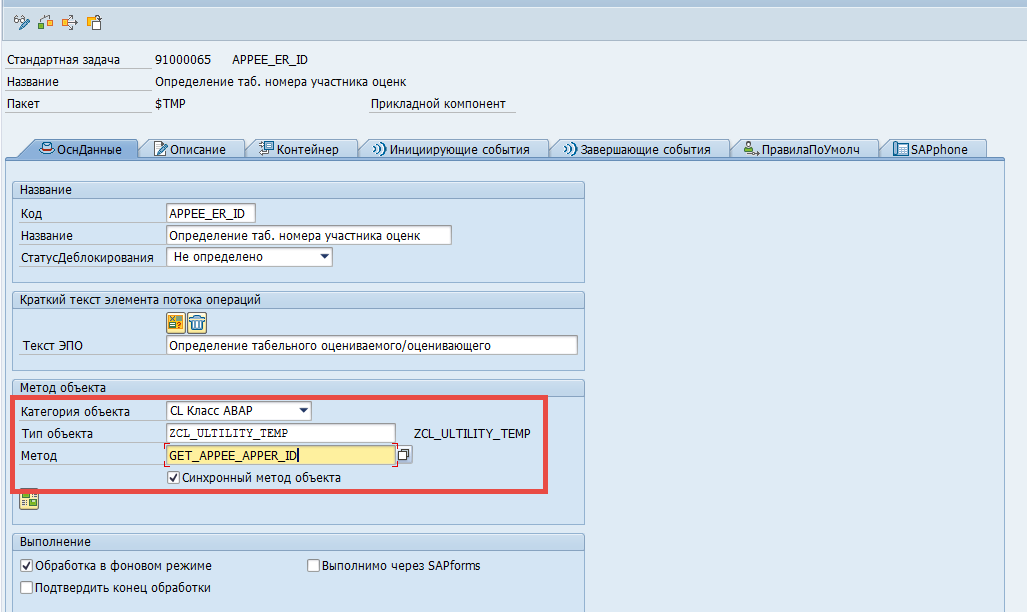
Task: Switch to the SAPphone tab
Action: click(932, 147)
